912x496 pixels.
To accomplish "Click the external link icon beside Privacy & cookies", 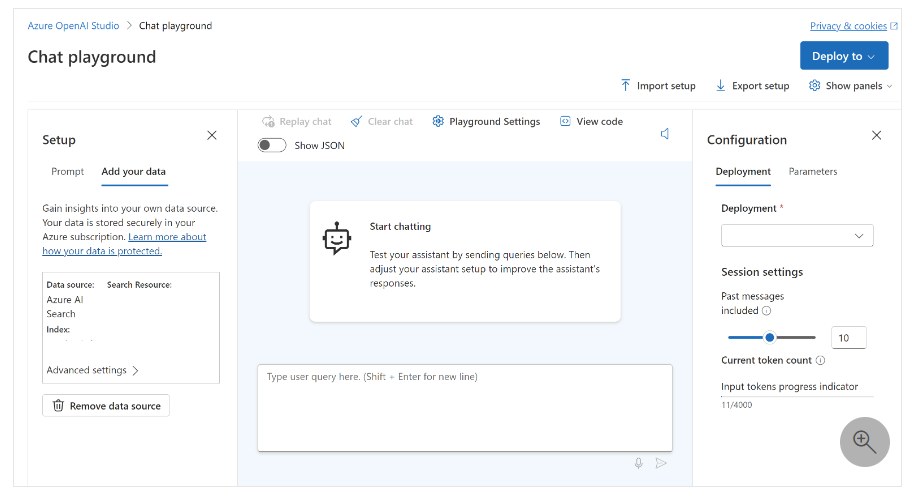I will coord(894,26).
